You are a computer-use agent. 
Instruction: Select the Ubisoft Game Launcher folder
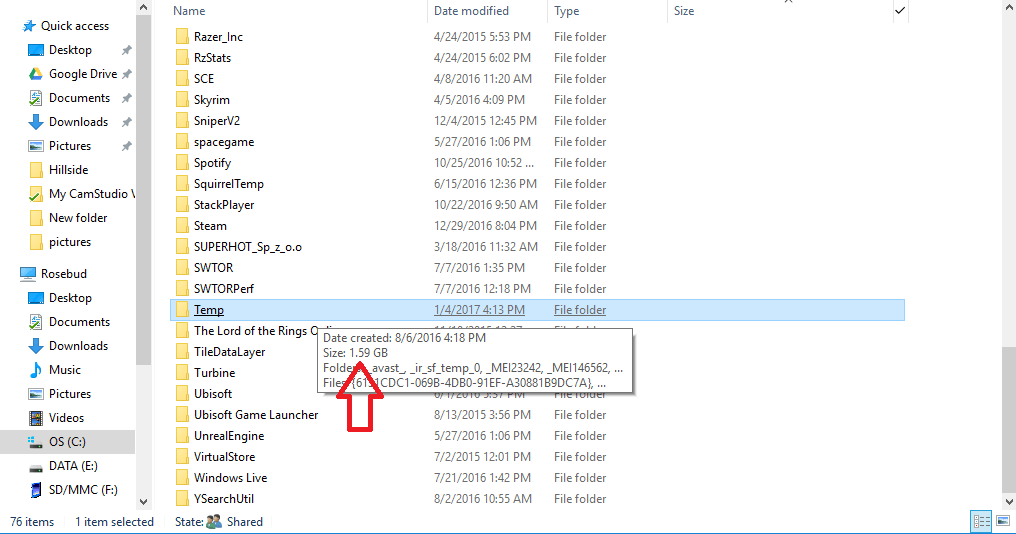[x=256, y=415]
